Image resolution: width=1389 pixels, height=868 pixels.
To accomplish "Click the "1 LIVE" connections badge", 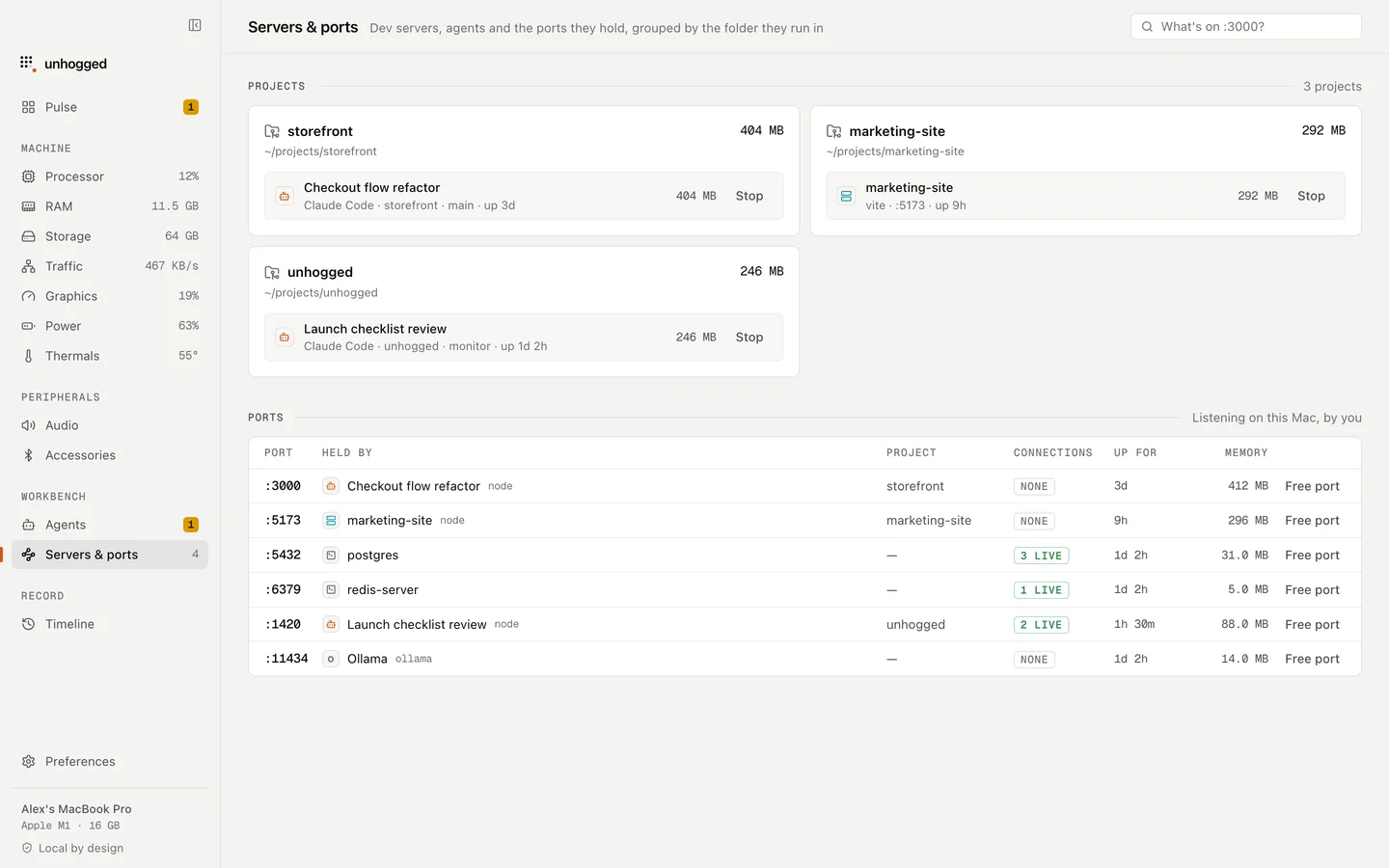I will pos(1041,590).
